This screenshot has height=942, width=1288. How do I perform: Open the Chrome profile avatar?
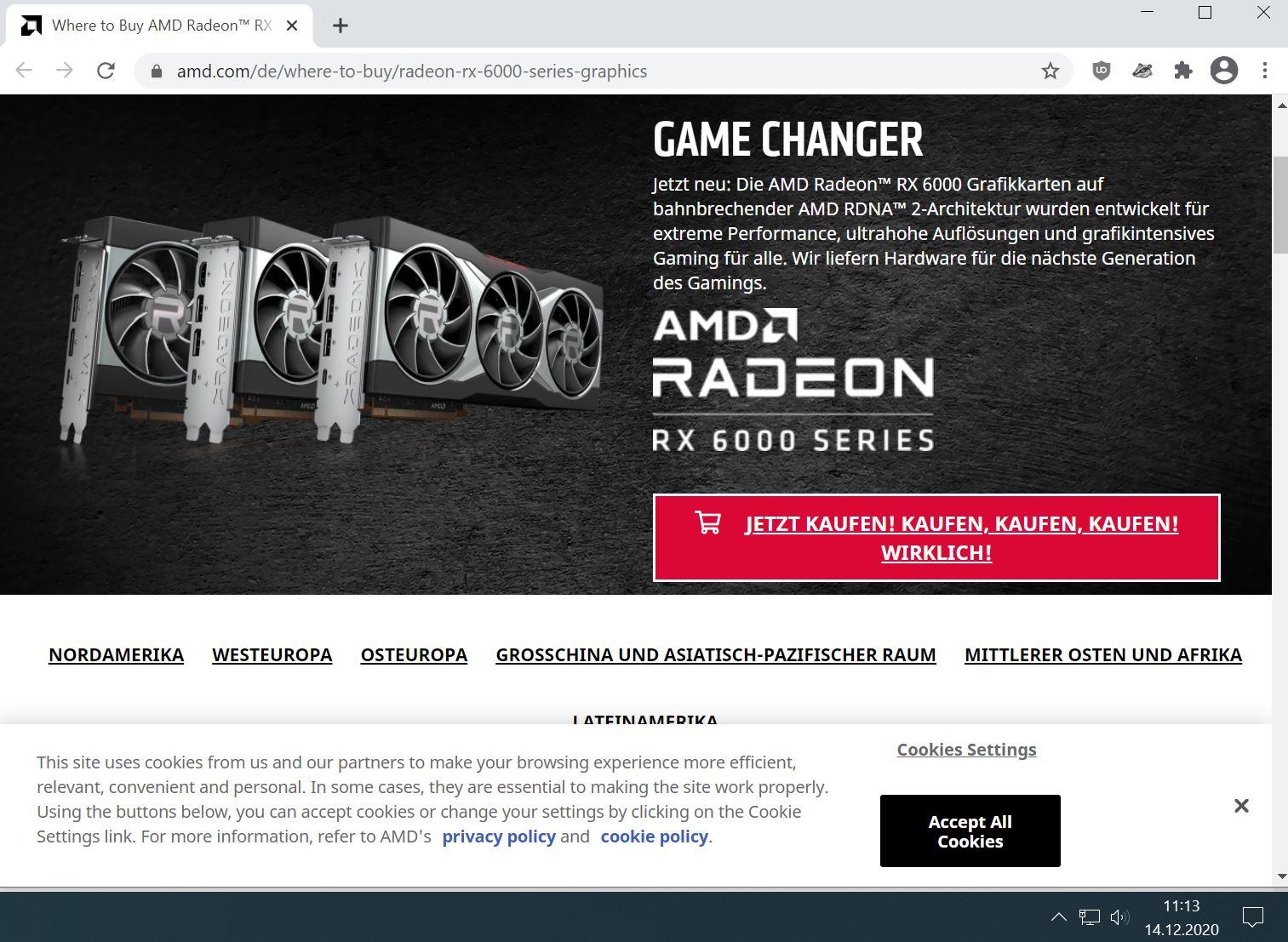[x=1224, y=71]
